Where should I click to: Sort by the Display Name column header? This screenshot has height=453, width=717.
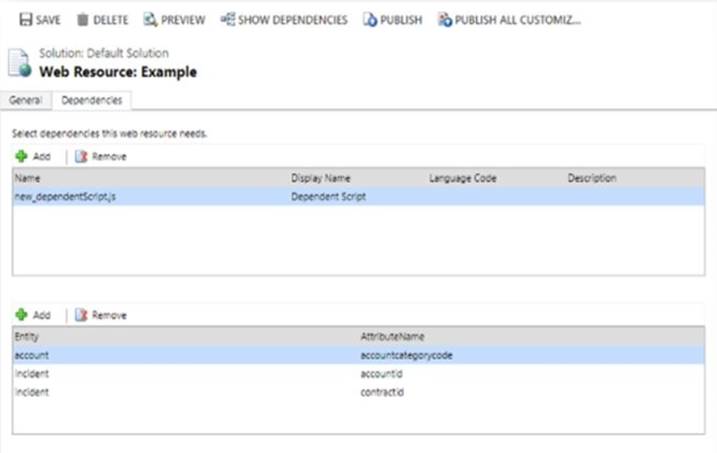[320, 178]
